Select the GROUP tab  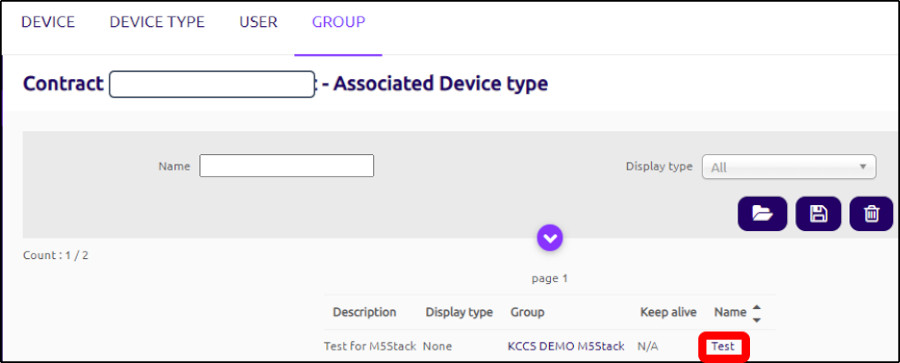(x=339, y=22)
